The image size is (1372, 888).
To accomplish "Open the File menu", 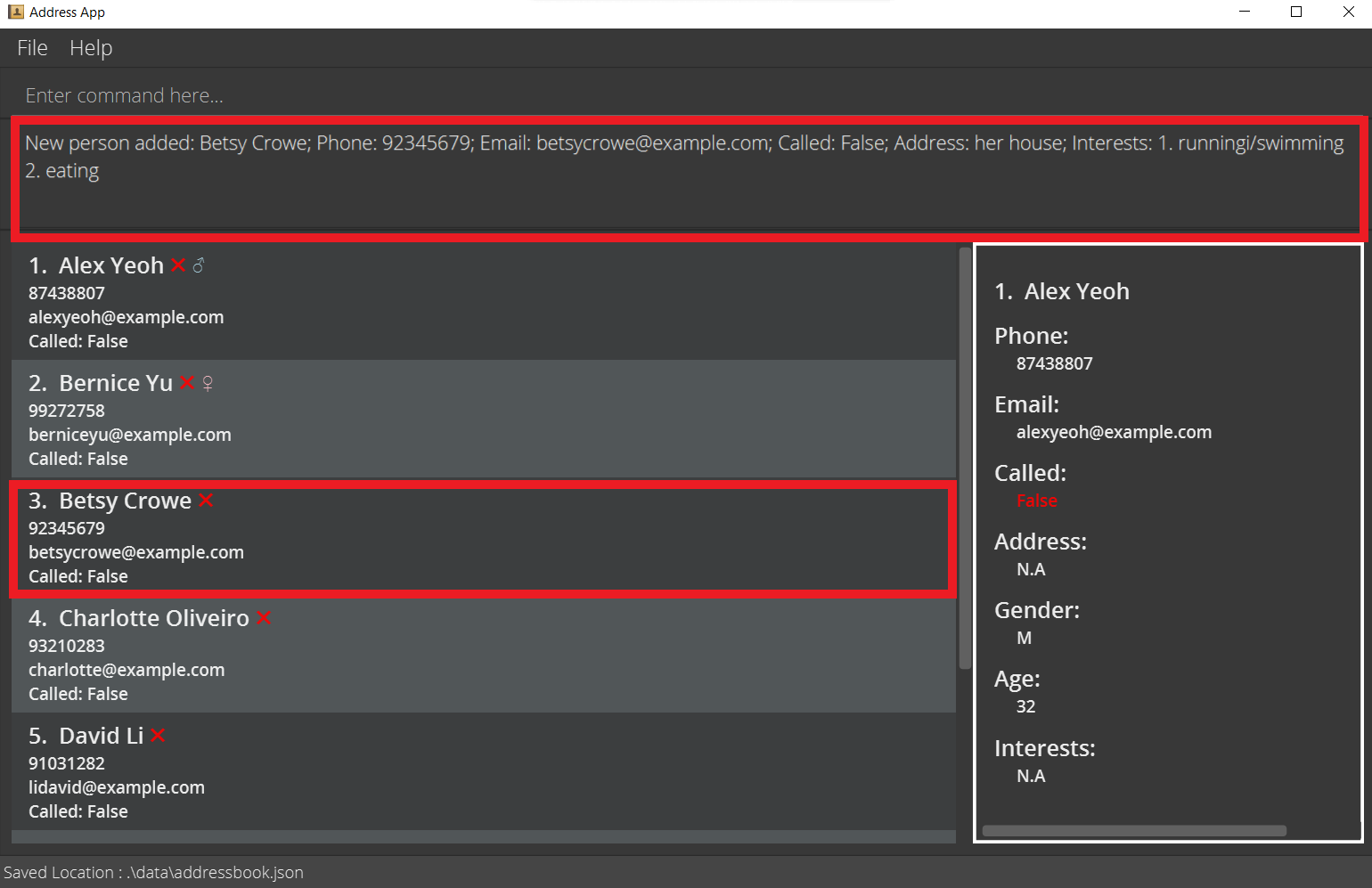I will tap(32, 48).
